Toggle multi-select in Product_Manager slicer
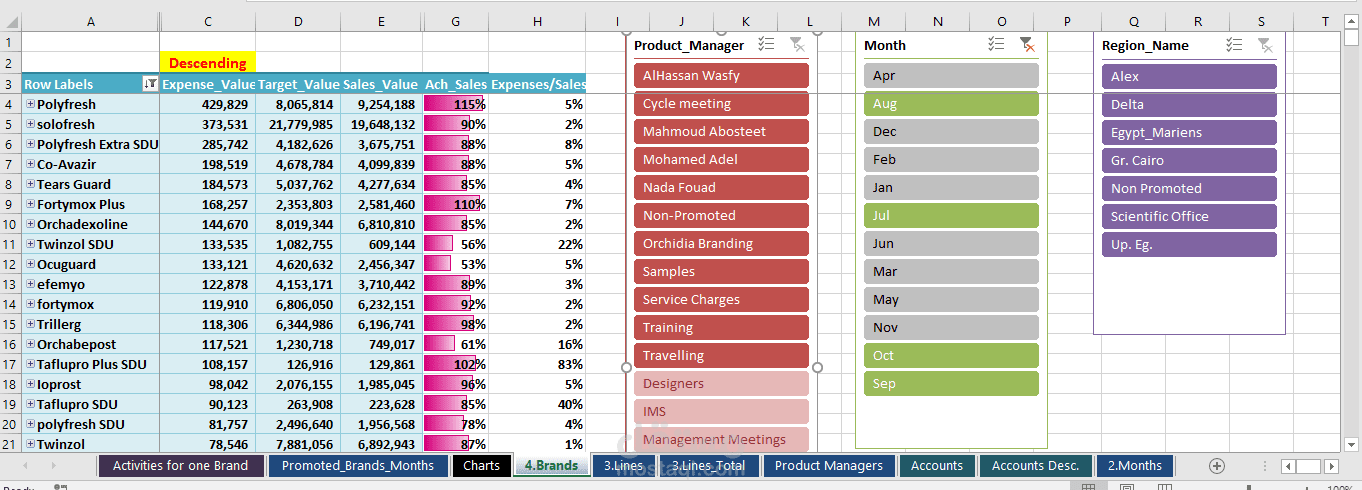This screenshot has width=1362, height=490. point(767,44)
